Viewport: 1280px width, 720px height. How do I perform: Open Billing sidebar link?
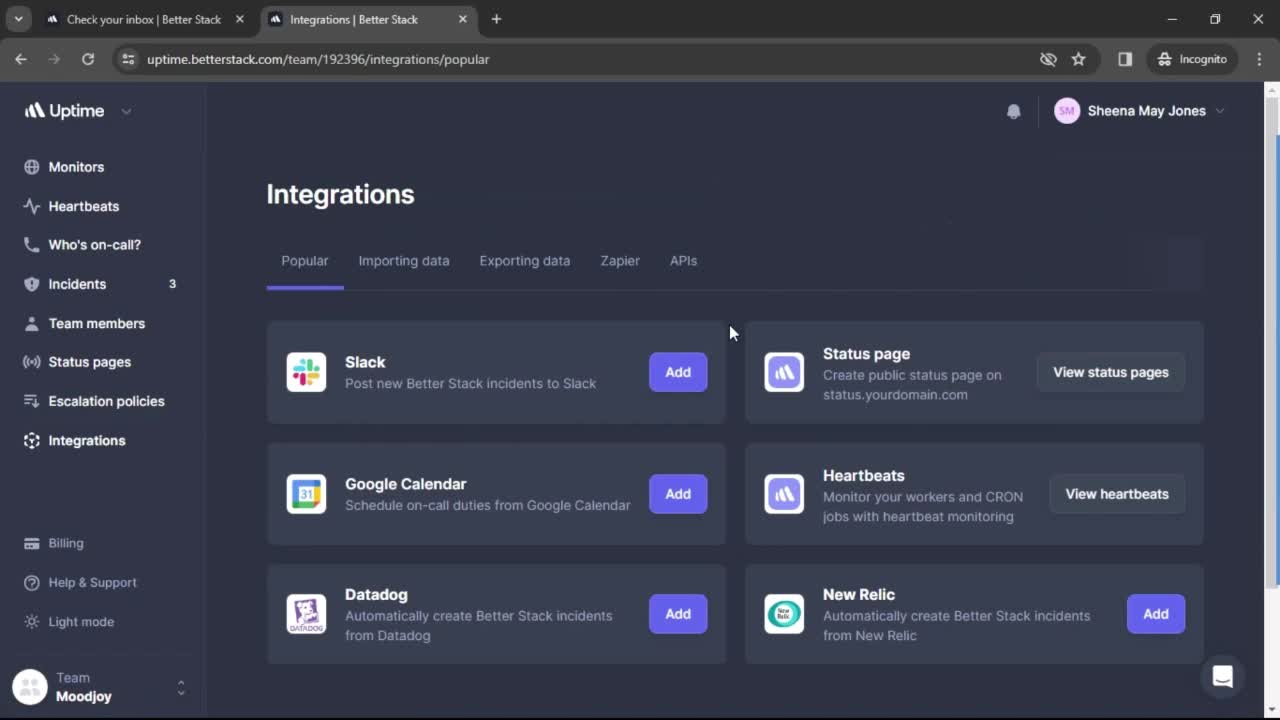[x=66, y=543]
